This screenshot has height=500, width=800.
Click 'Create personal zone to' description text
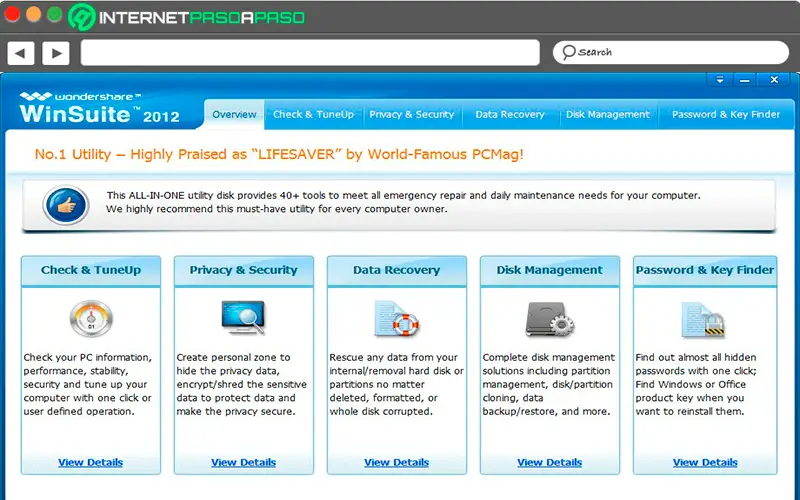pyautogui.click(x=241, y=384)
